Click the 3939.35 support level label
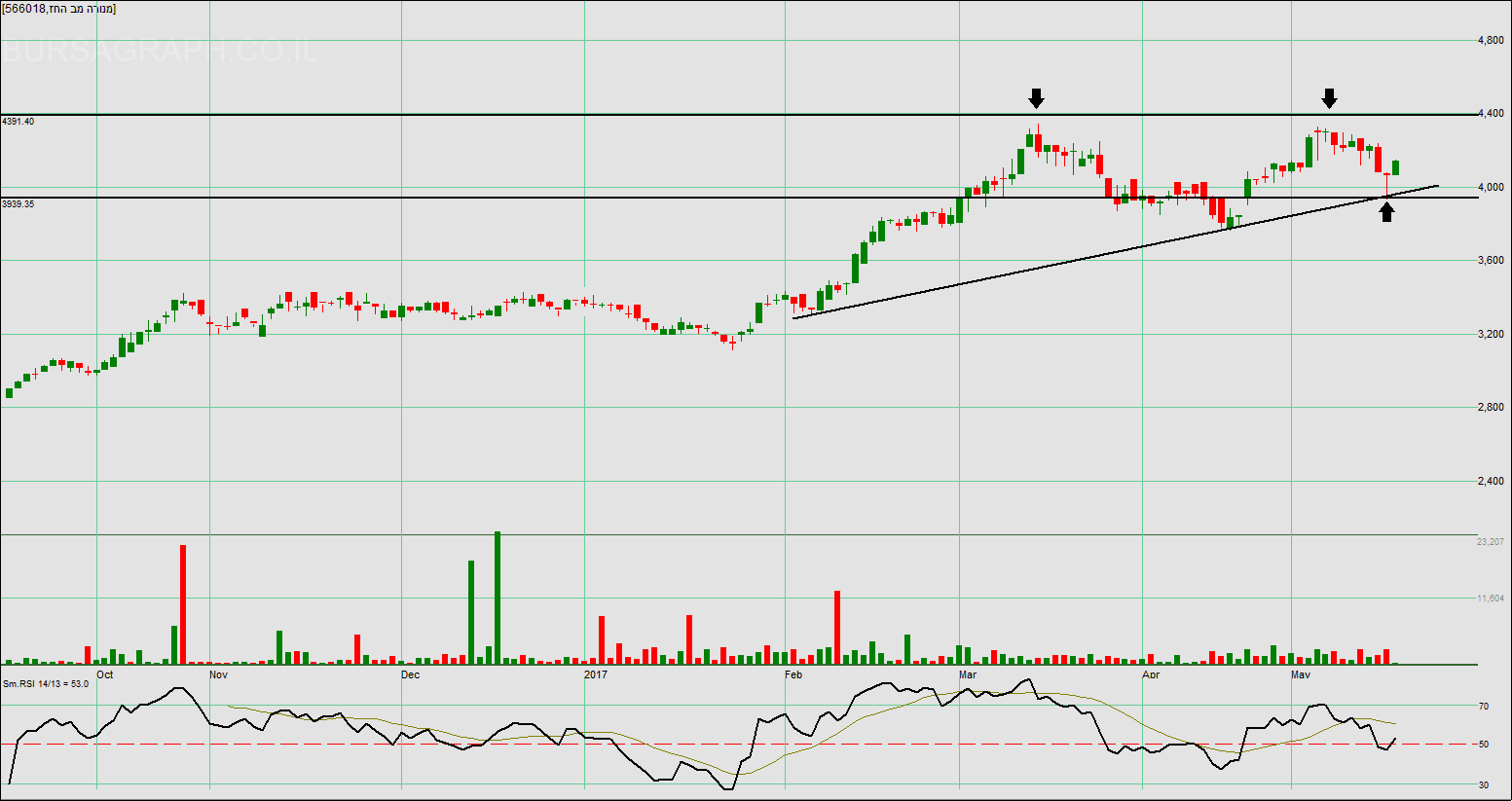1512x801 pixels. (18, 204)
